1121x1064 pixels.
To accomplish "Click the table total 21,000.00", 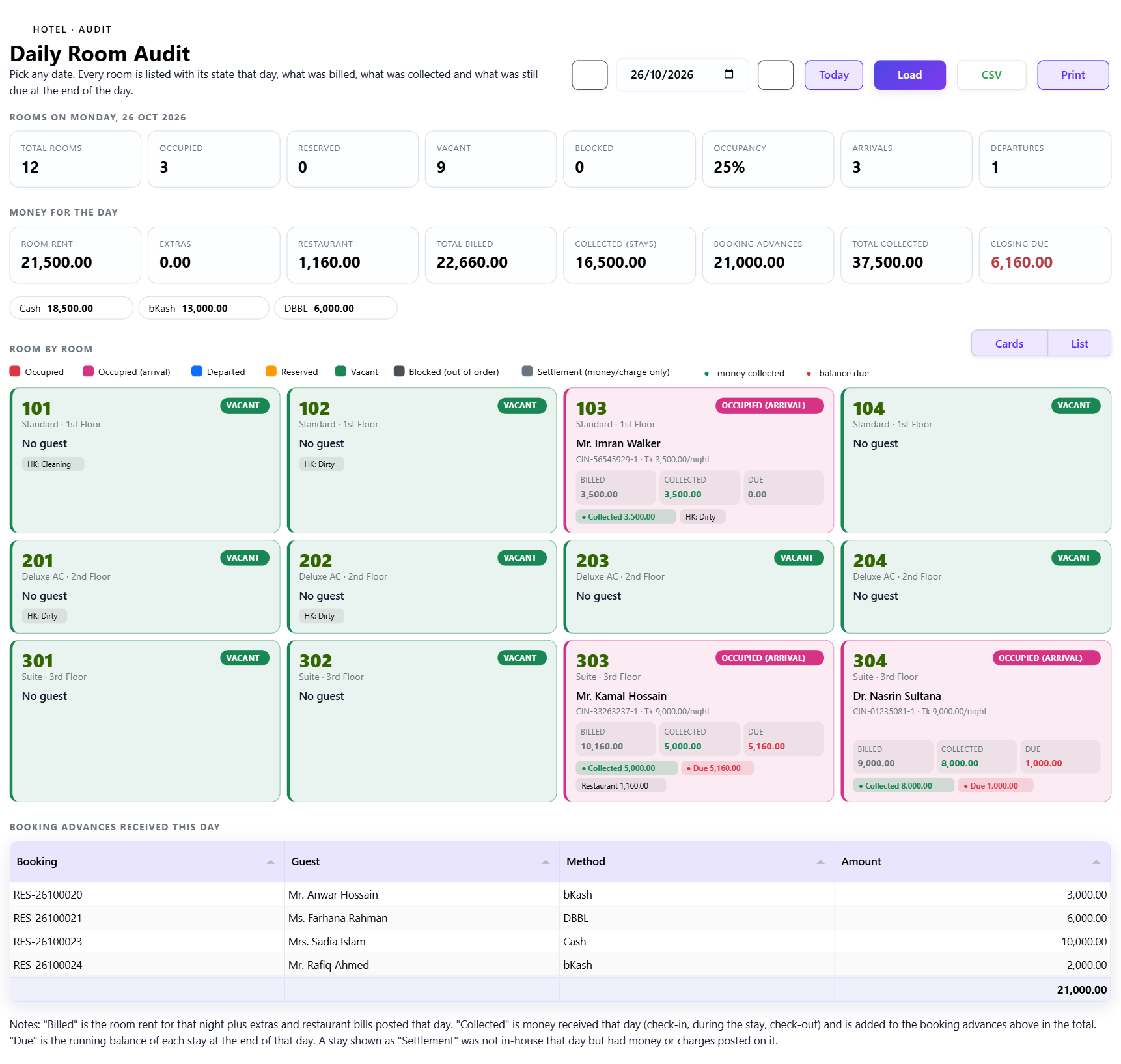I will pyautogui.click(x=1082, y=990).
